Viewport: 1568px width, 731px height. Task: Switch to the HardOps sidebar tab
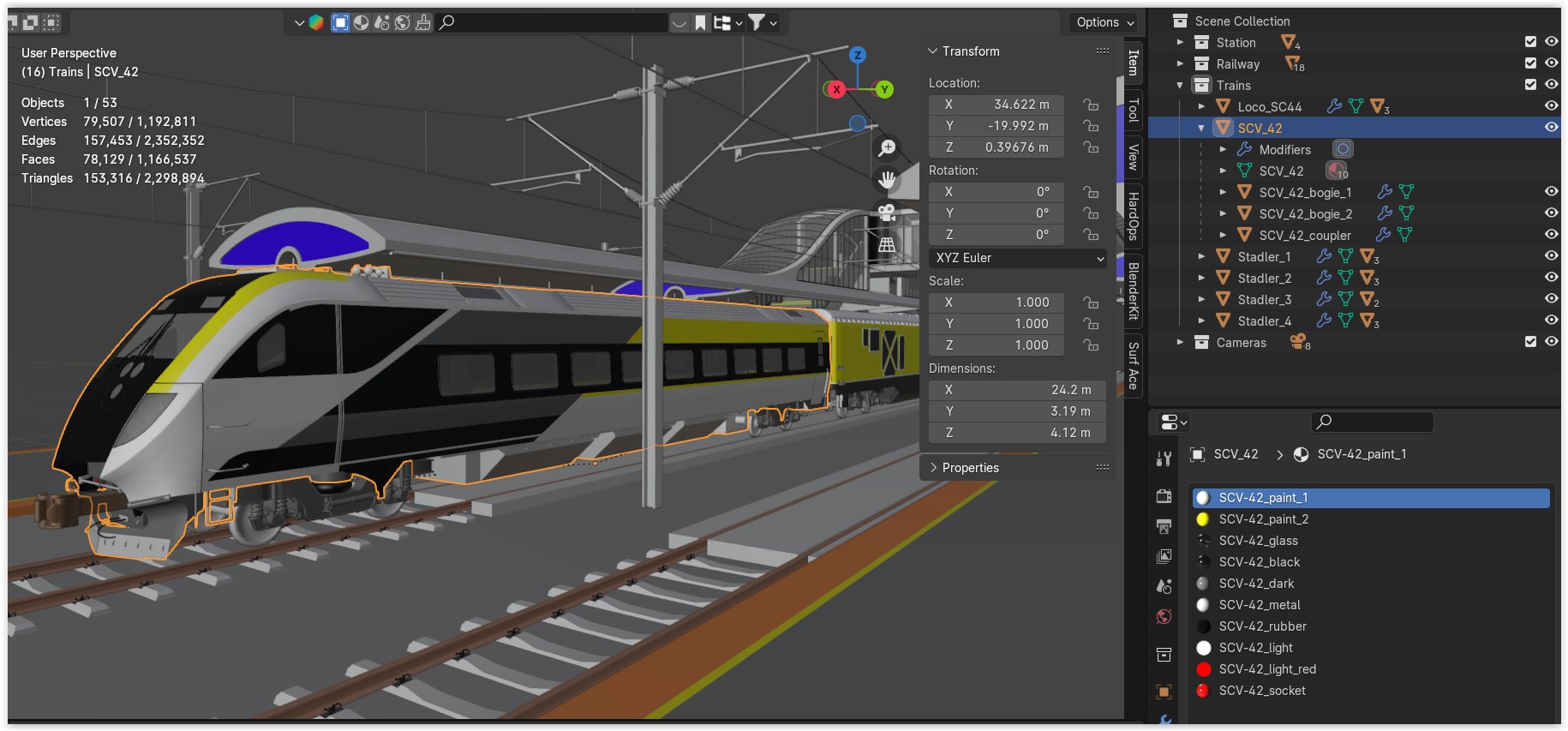click(1133, 216)
